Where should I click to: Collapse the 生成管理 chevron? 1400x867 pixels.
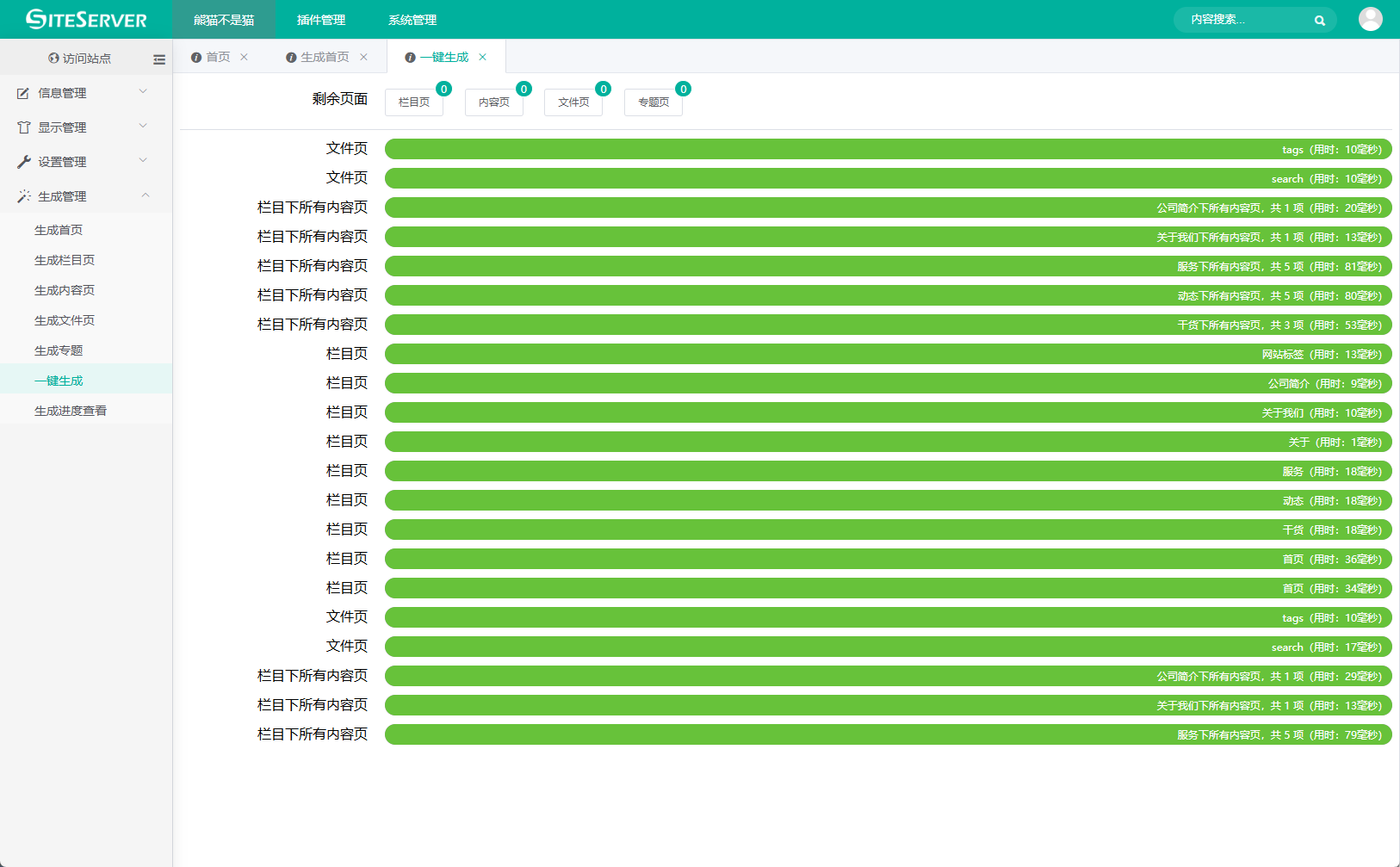pyautogui.click(x=145, y=195)
